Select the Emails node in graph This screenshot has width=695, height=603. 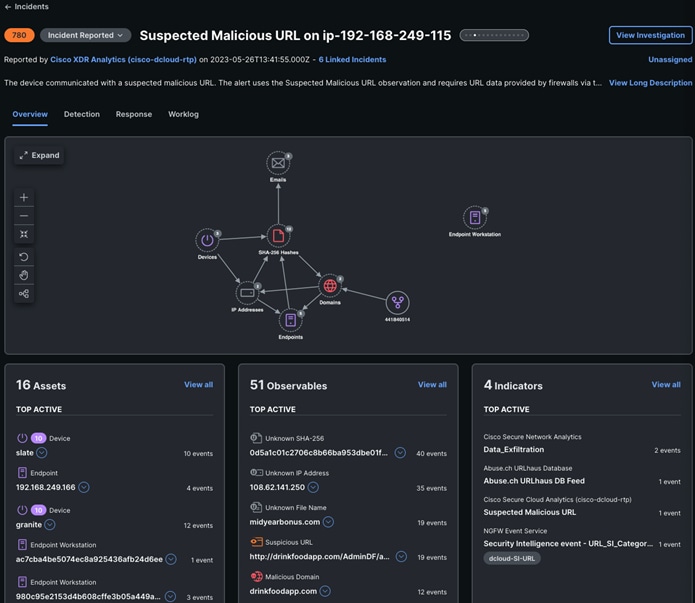click(278, 163)
